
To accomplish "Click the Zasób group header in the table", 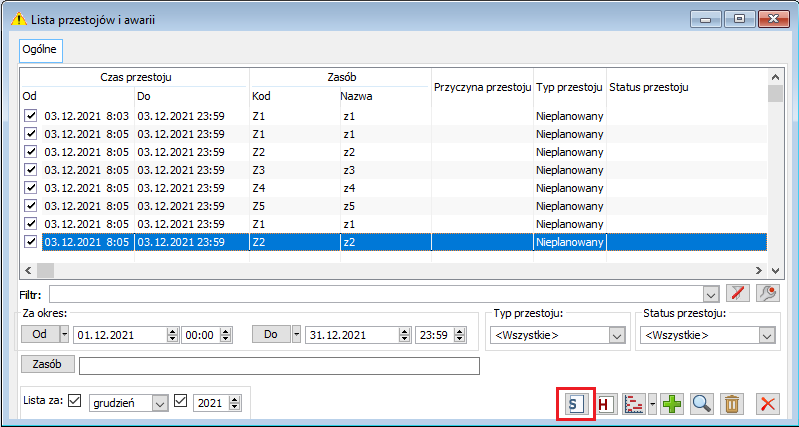I will pos(341,77).
